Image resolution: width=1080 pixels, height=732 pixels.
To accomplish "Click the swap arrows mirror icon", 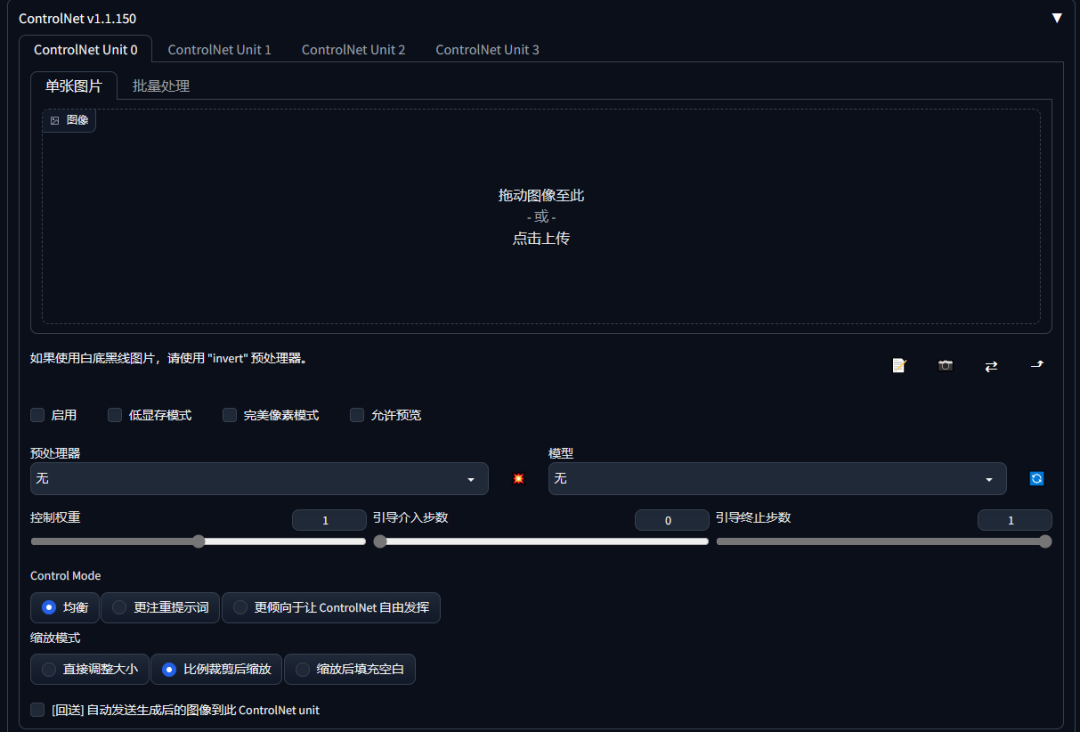I will [x=991, y=366].
